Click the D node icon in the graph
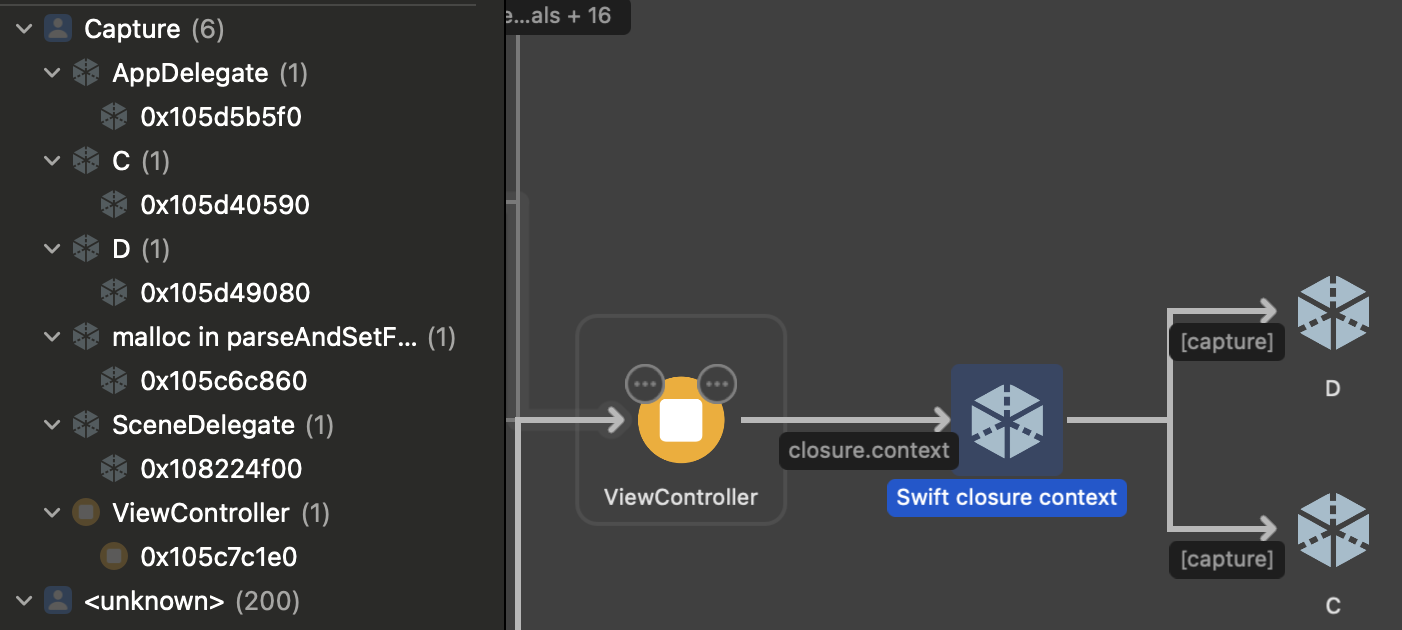This screenshot has height=630, width=1402. click(1333, 312)
